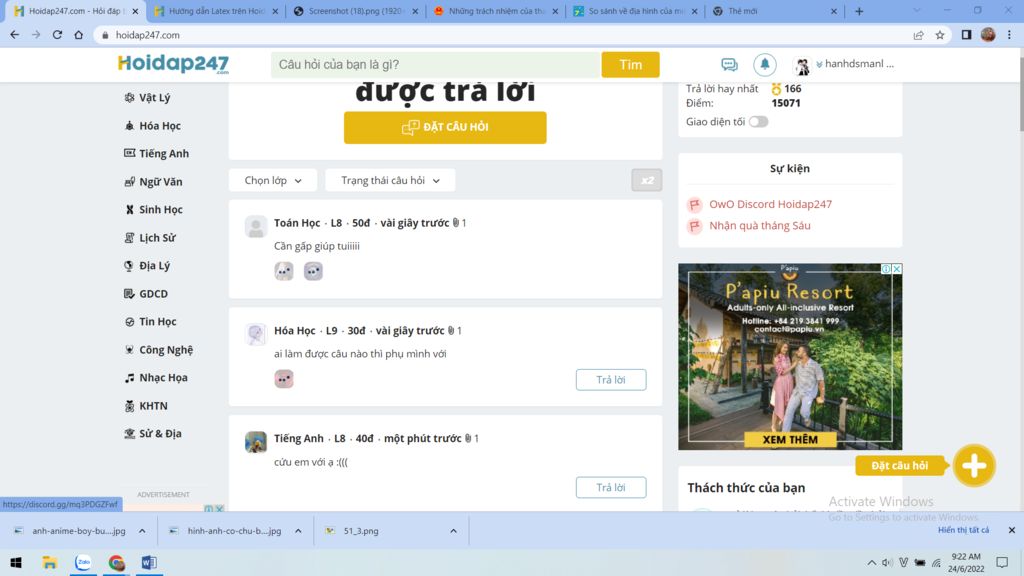Select the GDCD subject icon
This screenshot has height=576, width=1024.
[x=129, y=294]
